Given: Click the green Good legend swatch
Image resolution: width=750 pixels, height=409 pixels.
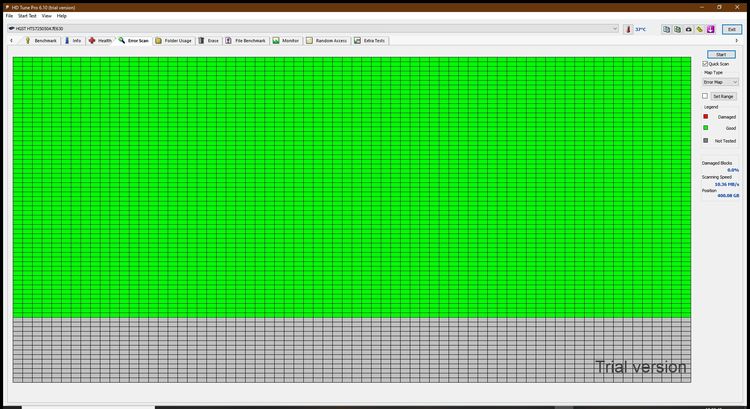Looking at the screenshot, I should coord(706,128).
